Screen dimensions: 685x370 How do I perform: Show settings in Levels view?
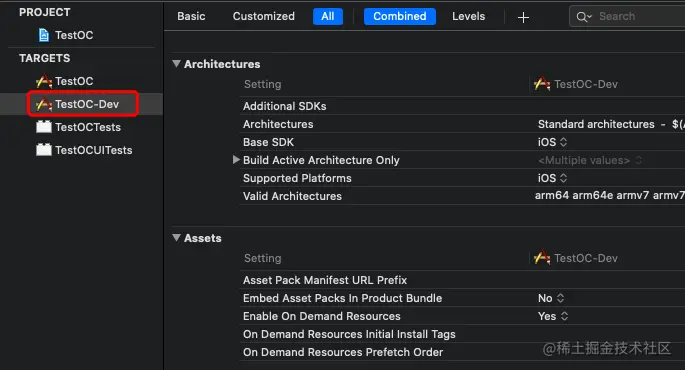468,17
